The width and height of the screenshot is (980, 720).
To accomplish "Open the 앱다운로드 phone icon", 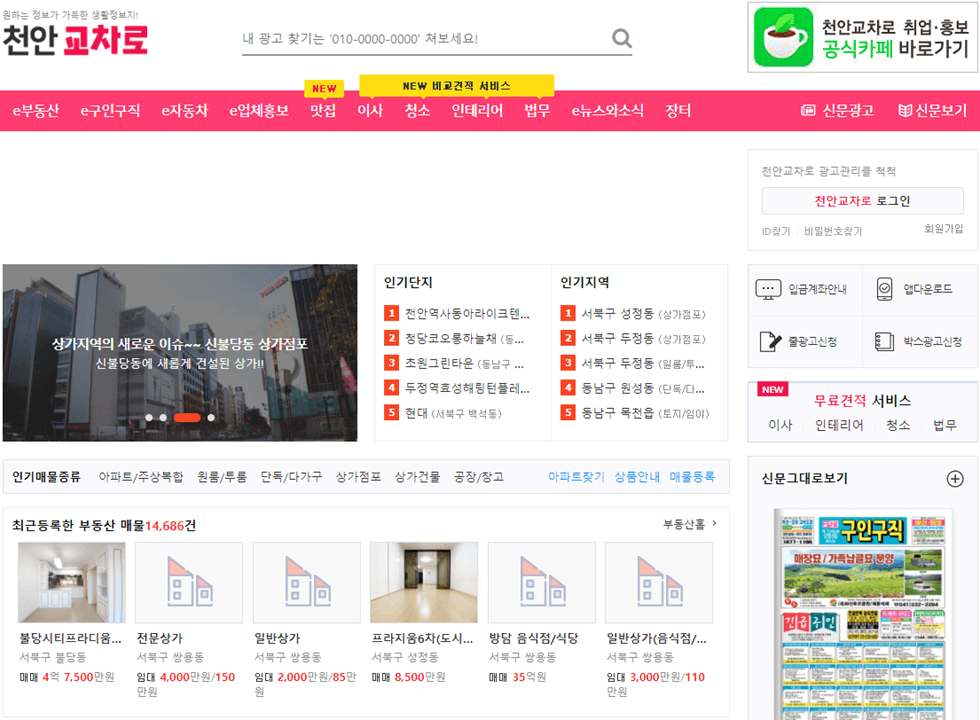I will 884,289.
